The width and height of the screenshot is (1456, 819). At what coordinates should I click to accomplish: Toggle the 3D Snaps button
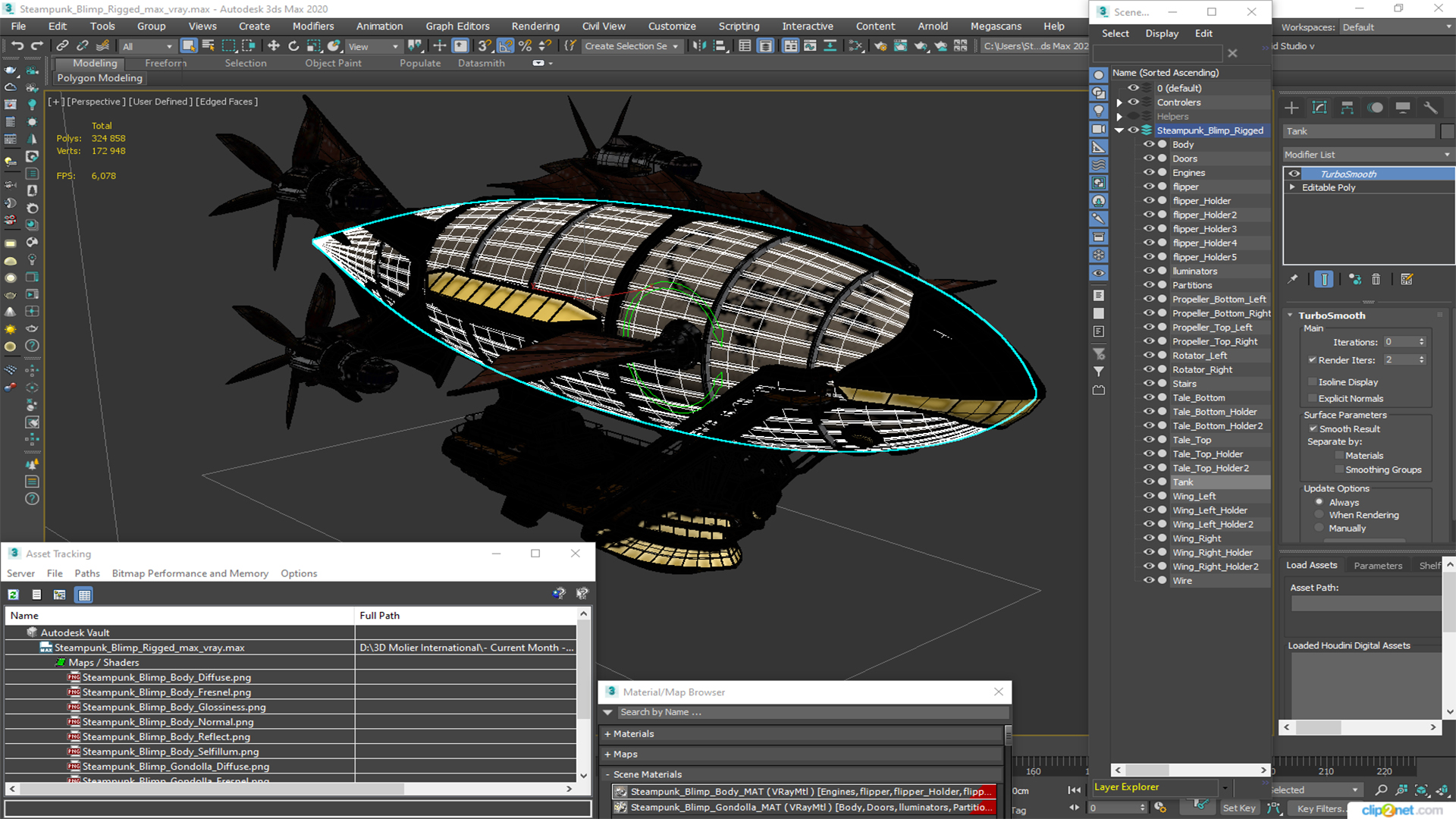pyautogui.click(x=485, y=46)
